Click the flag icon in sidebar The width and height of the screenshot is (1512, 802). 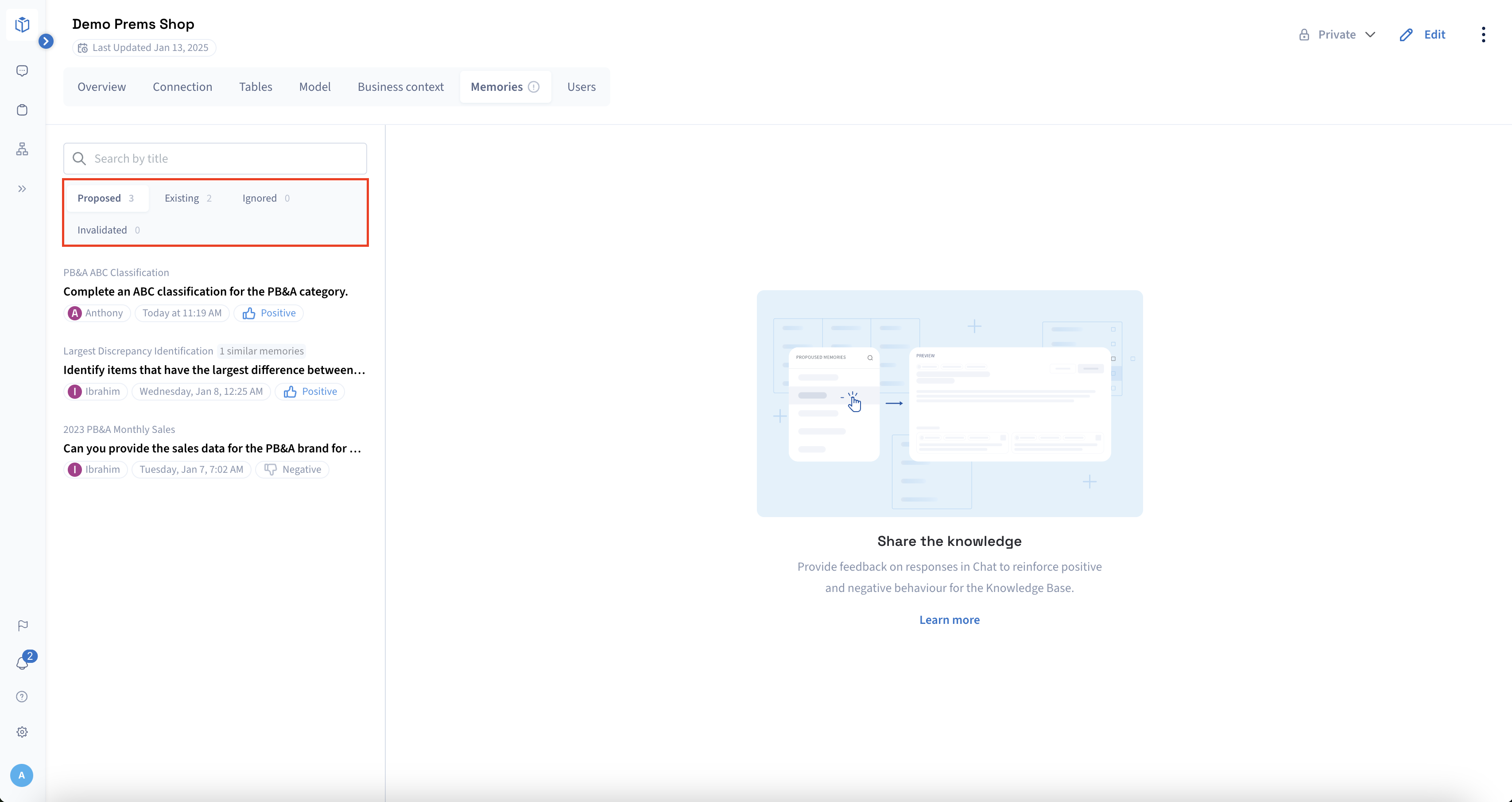click(x=22, y=626)
